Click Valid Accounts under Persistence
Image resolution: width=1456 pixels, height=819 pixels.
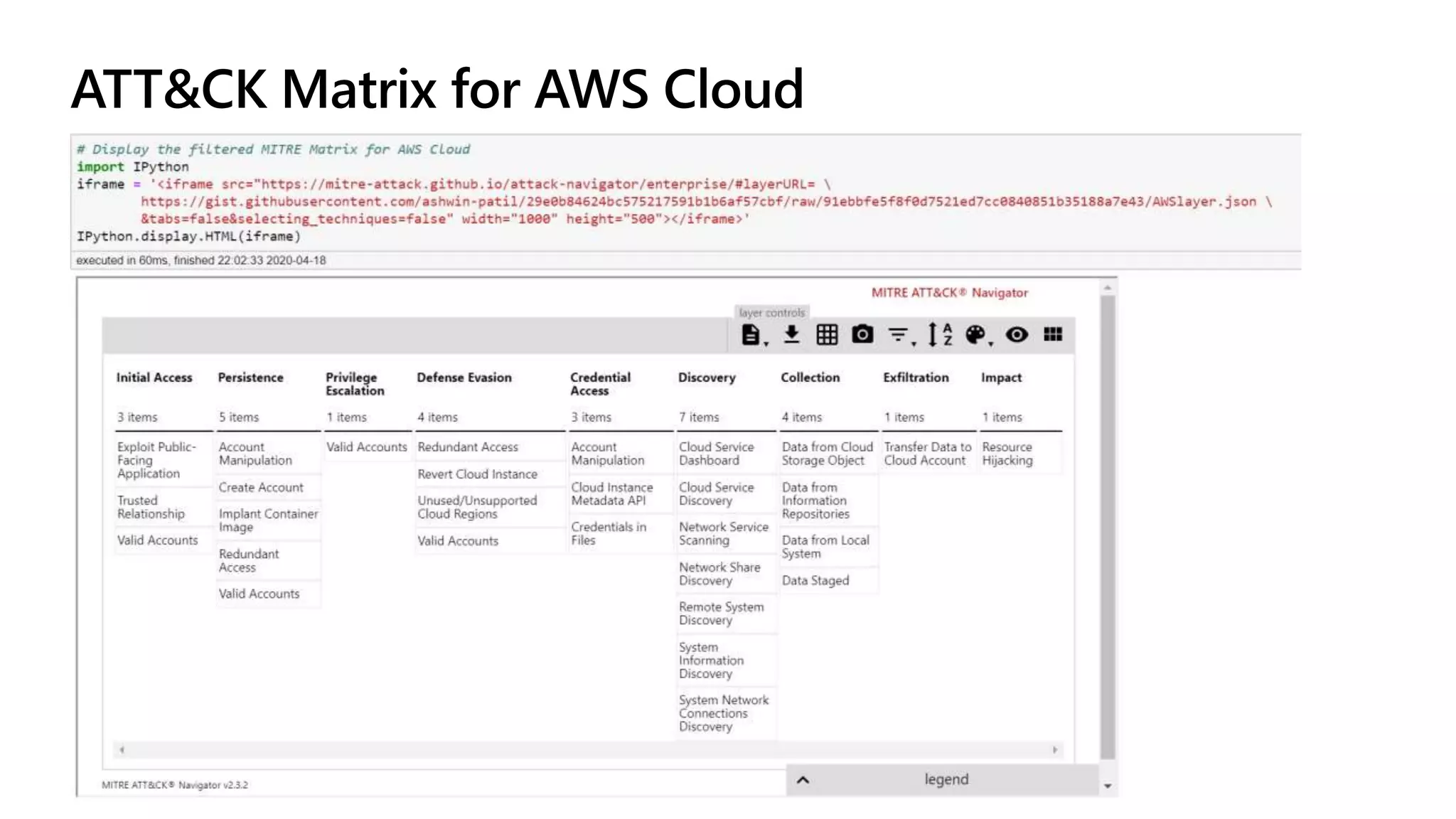coord(268,594)
